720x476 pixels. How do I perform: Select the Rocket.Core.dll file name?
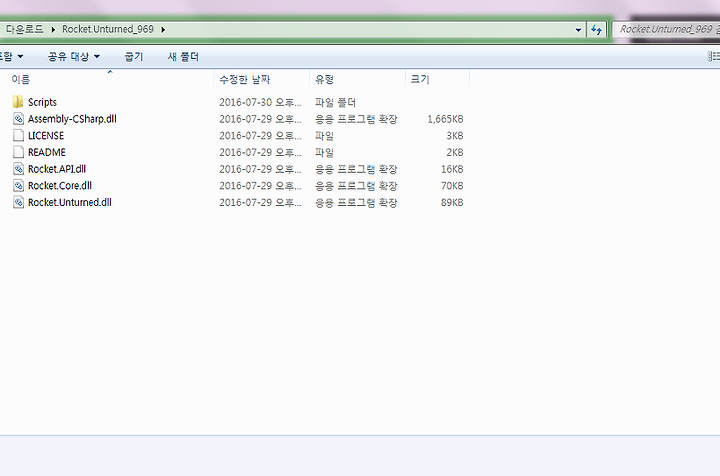tap(60, 185)
